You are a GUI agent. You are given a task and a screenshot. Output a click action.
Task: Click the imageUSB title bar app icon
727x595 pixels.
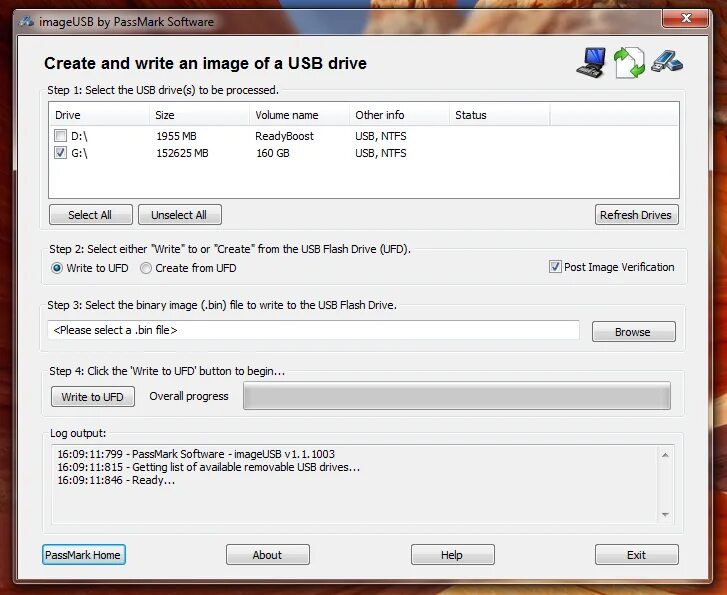coord(27,21)
